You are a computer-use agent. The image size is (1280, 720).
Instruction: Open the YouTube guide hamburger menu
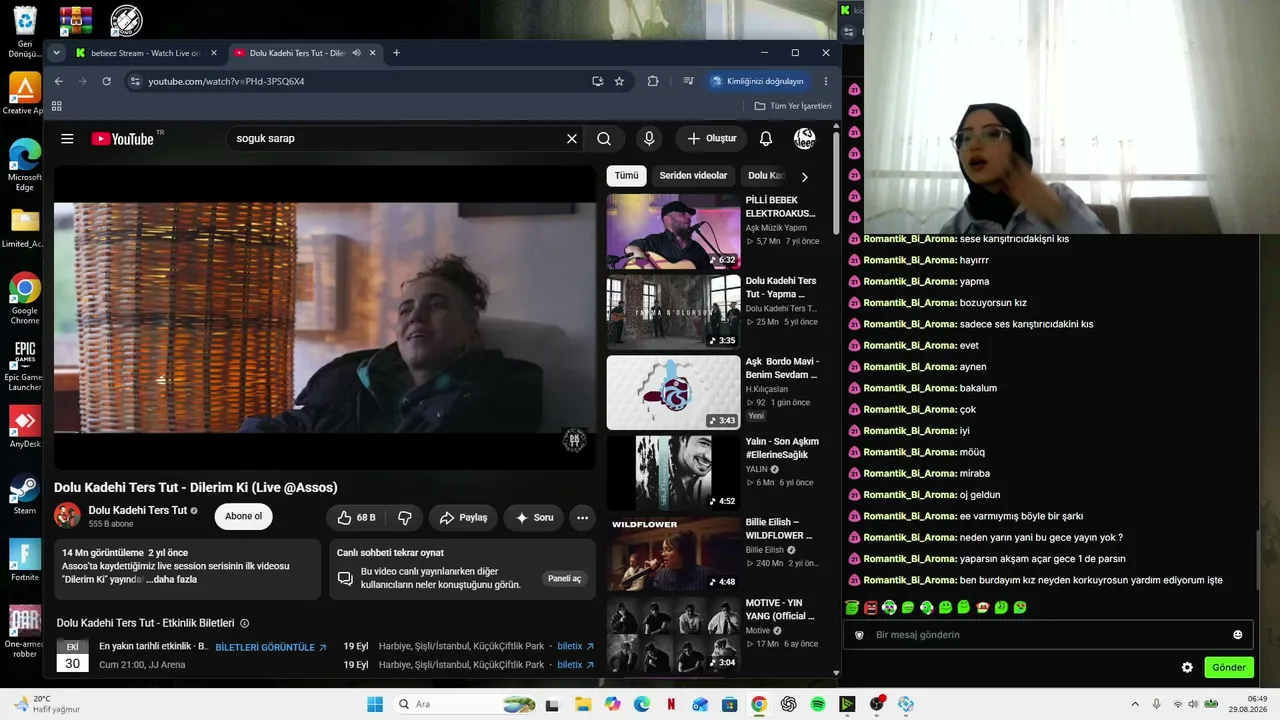click(x=67, y=139)
